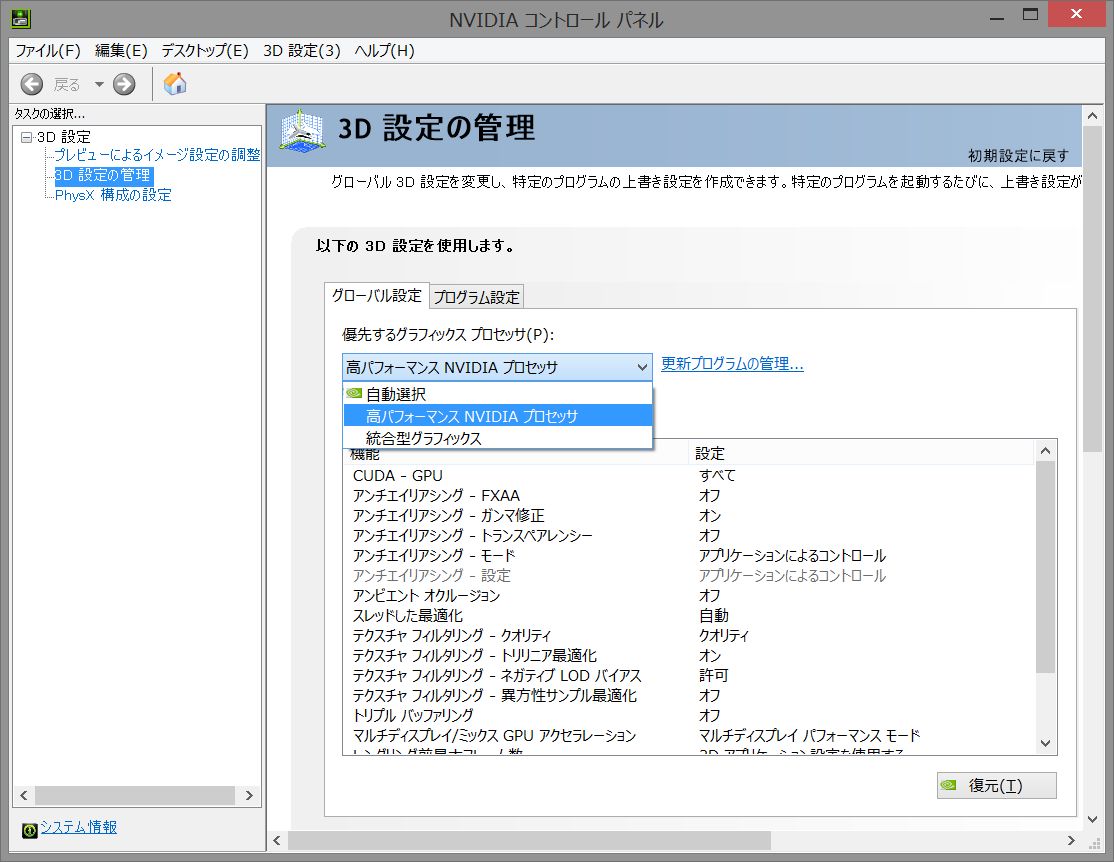
Task: Select トリプル バッファリング row
Action: point(688,715)
